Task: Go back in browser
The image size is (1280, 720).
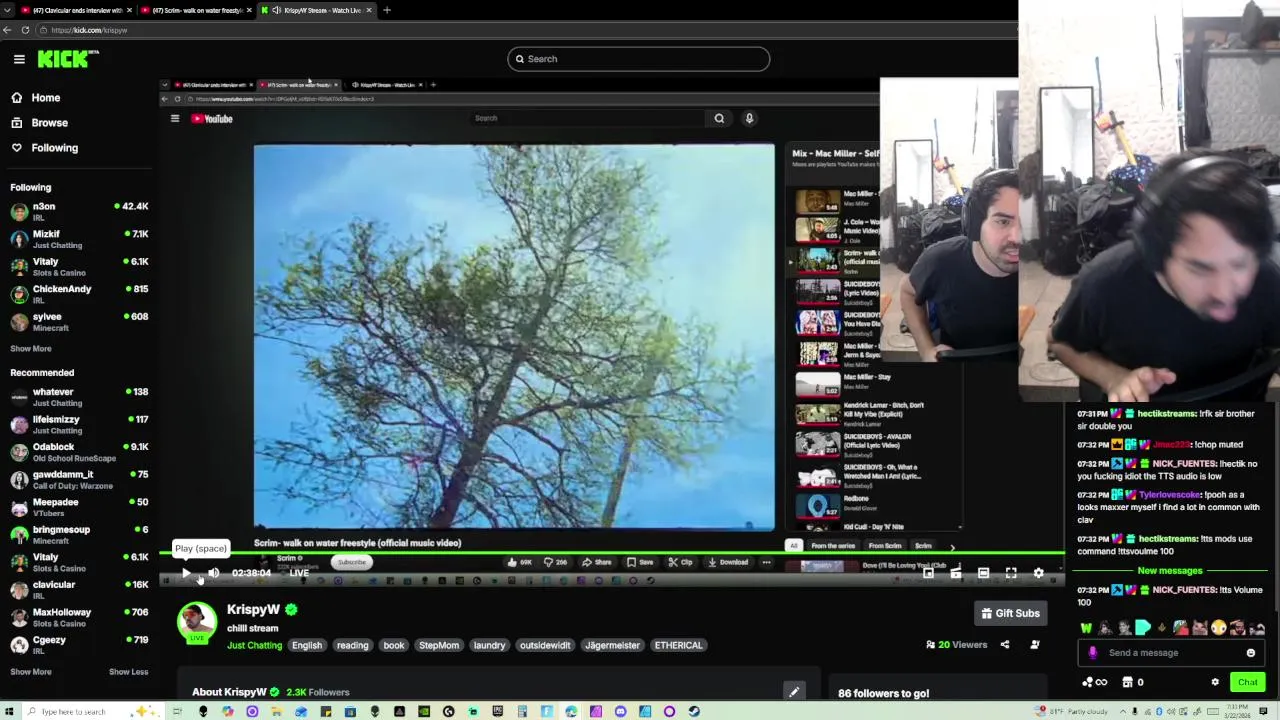Action: coord(7,30)
